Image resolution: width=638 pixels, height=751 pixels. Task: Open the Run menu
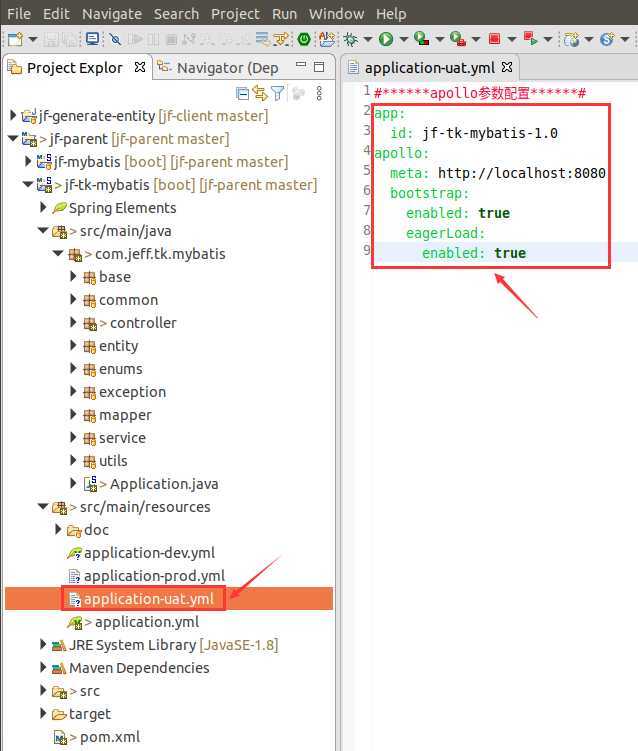point(285,14)
